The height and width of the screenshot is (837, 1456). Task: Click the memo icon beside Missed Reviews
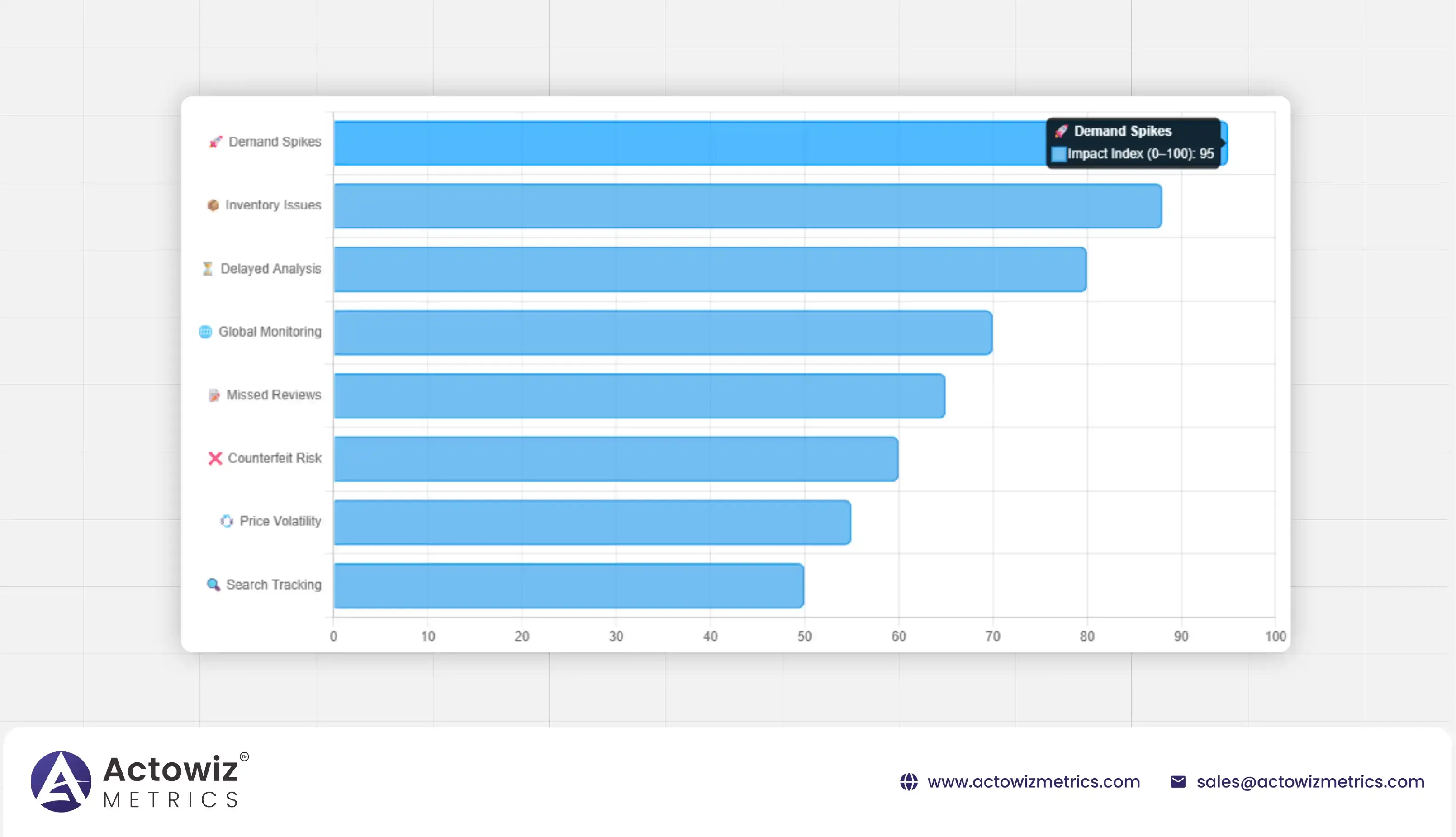point(214,395)
